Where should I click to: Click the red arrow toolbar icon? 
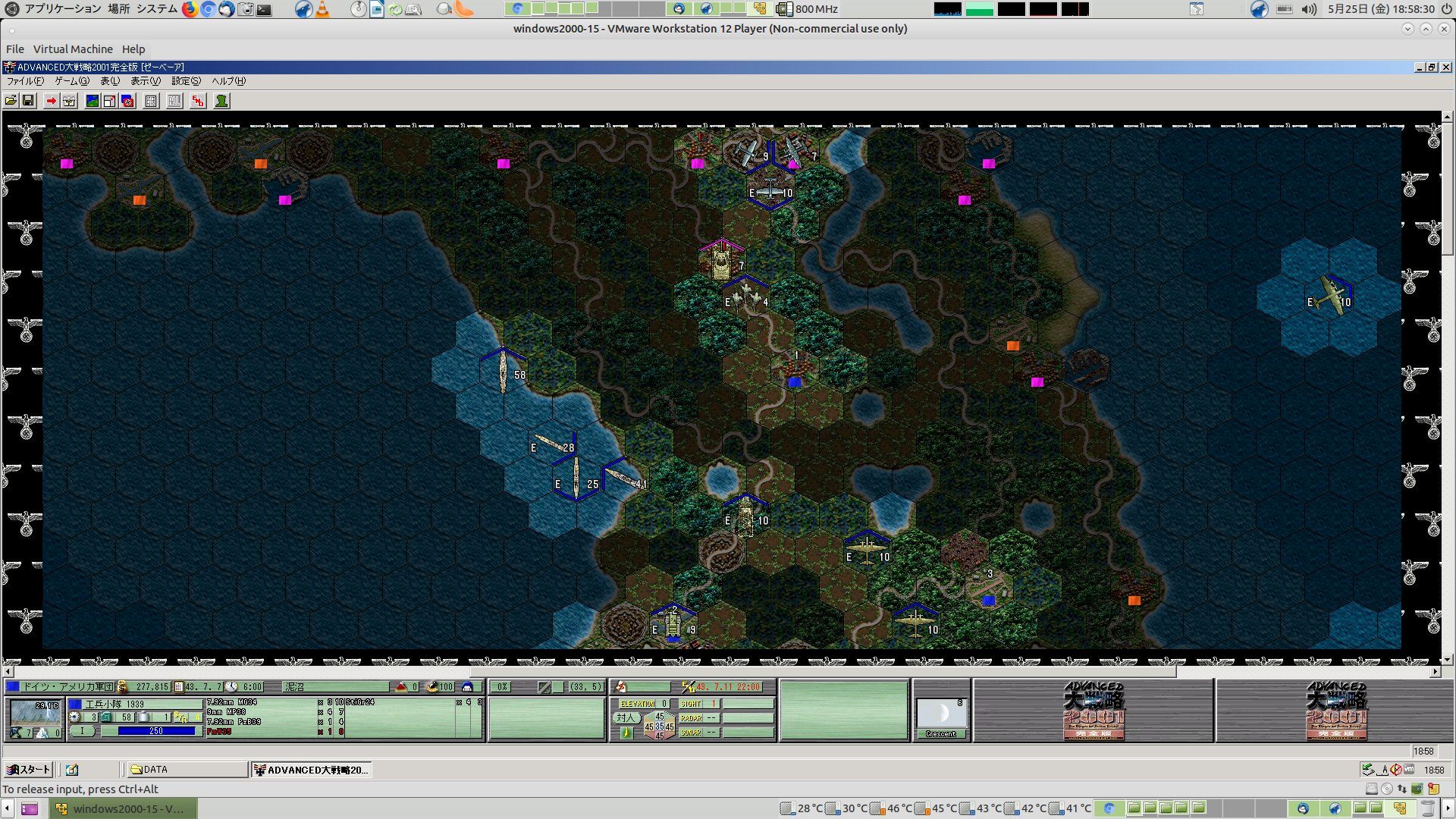click(51, 101)
